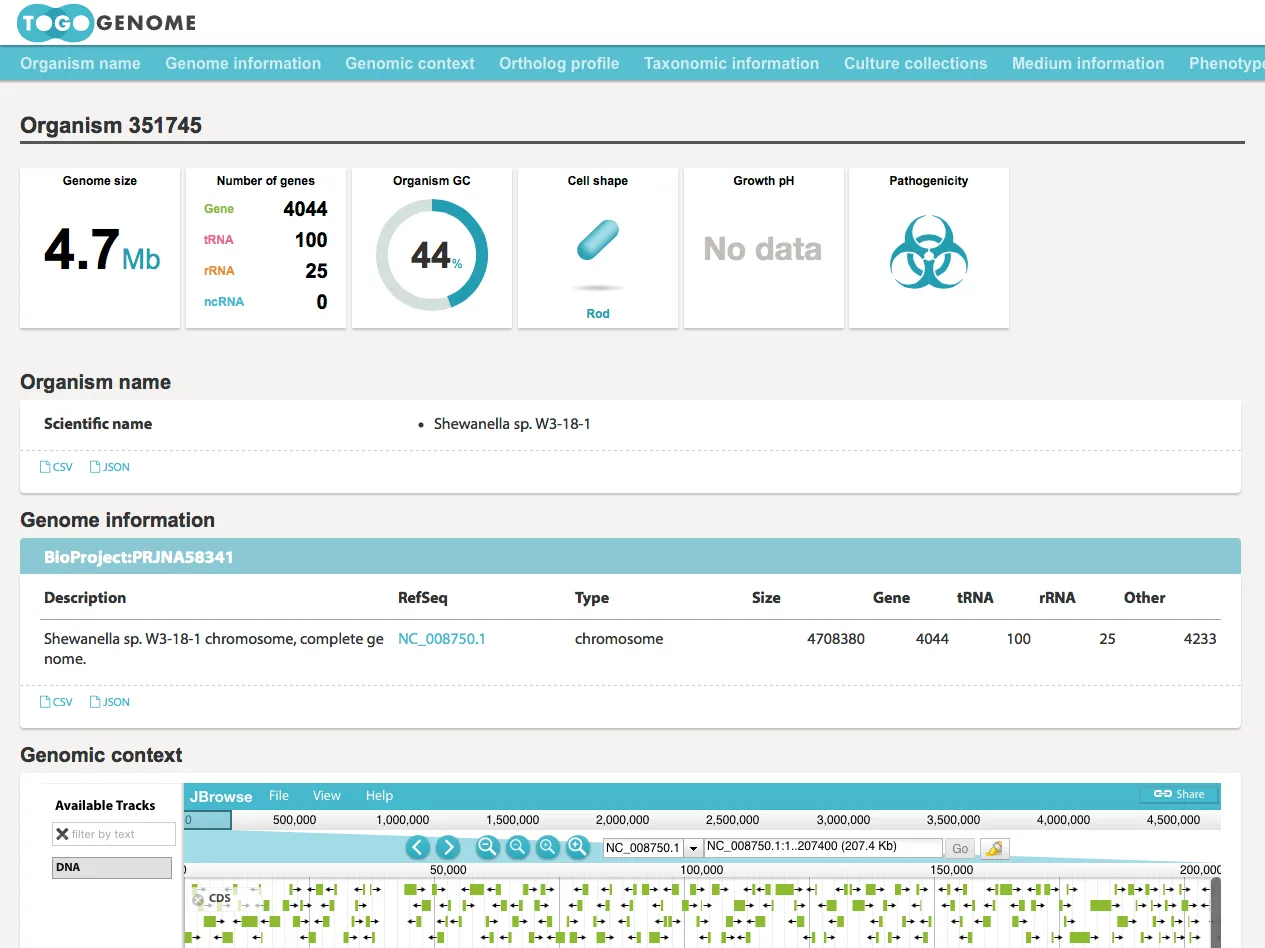Close the CDS track in JBrowse
Viewport: 1265px width, 948px height.
click(198, 899)
